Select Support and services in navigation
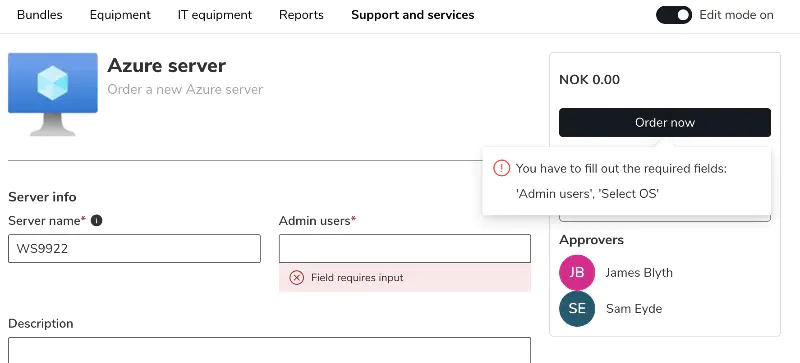800x363 pixels. tap(413, 15)
